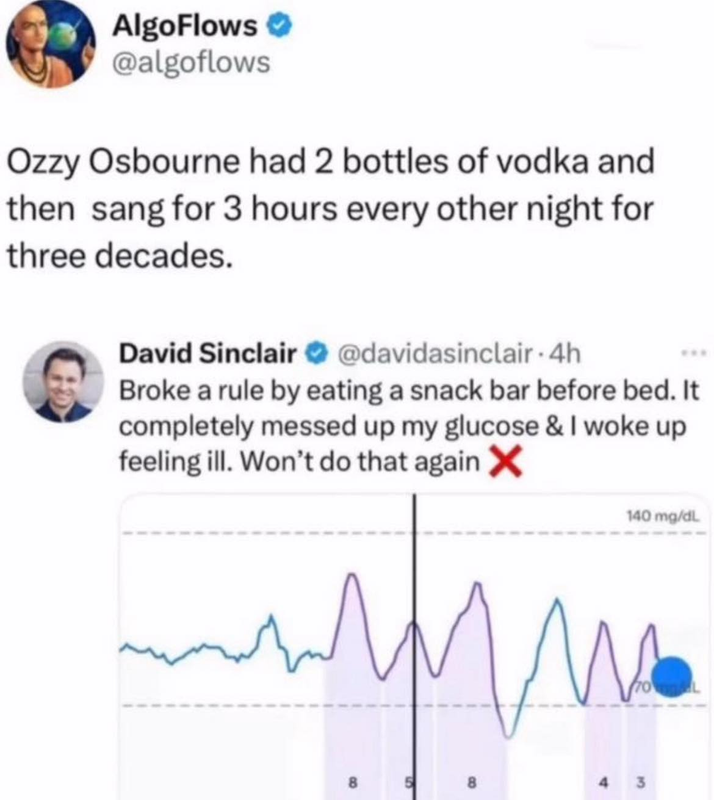
Task: Open the @algoflows handle link
Action: 191,63
